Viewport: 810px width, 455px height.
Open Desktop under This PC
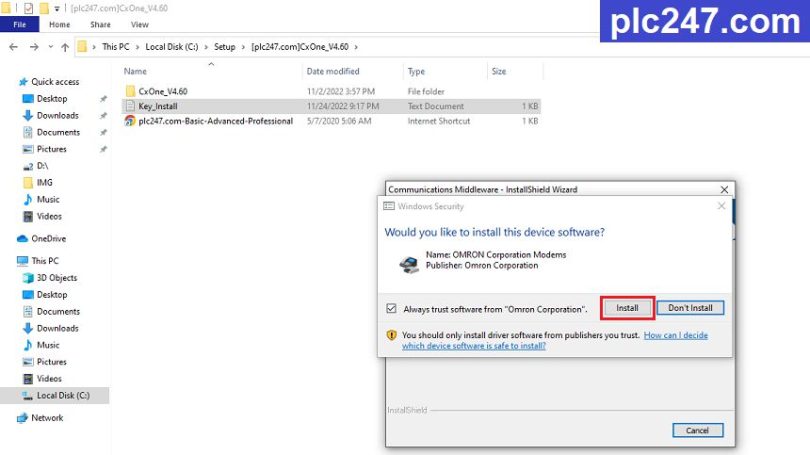click(x=52, y=294)
